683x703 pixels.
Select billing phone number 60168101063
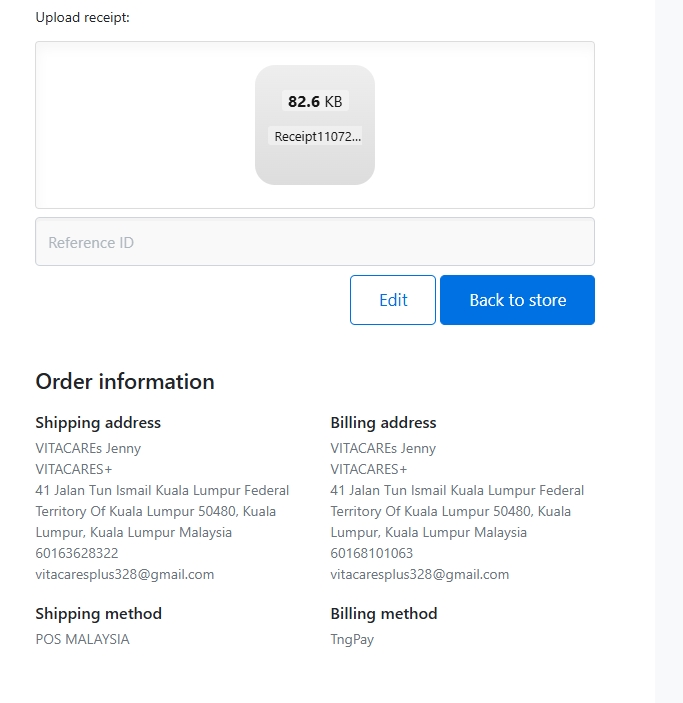(x=372, y=553)
